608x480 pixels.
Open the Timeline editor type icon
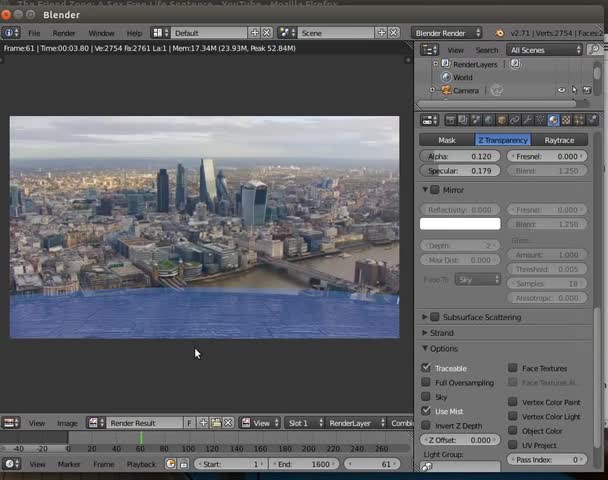[12, 464]
